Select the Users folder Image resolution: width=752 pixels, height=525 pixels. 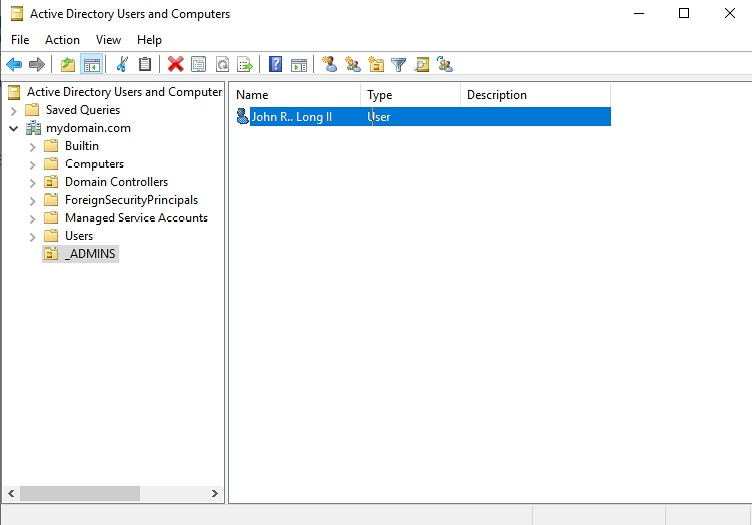click(79, 236)
